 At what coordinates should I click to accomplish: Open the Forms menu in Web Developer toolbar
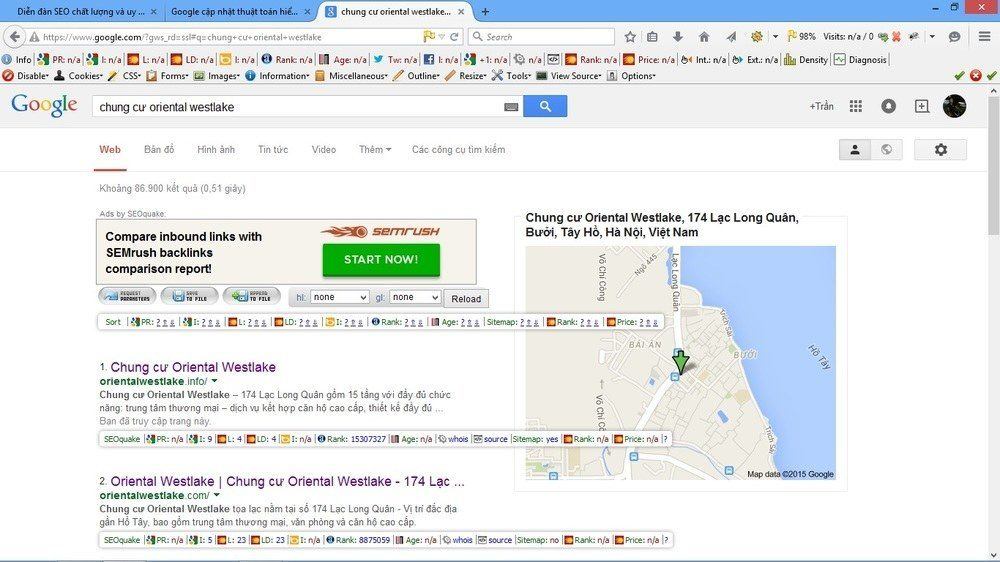pos(167,75)
